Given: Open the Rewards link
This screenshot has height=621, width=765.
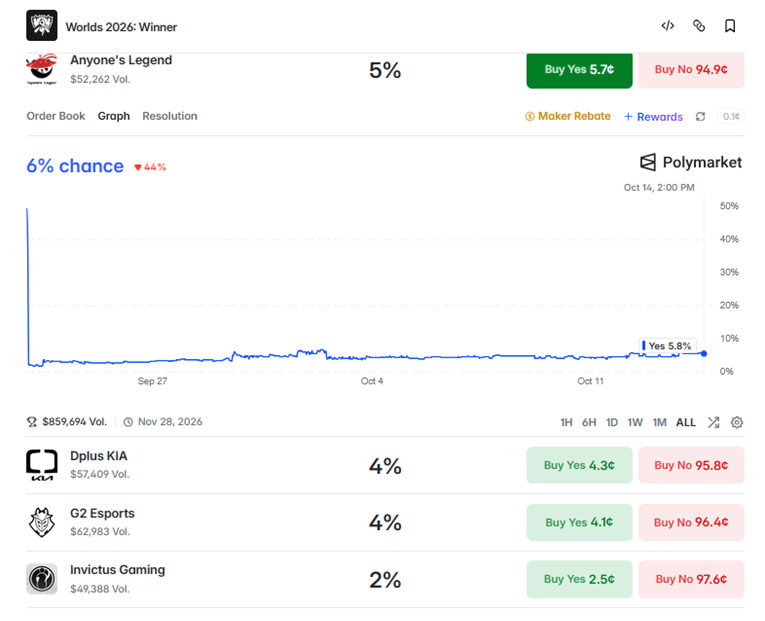Looking at the screenshot, I should (x=653, y=117).
